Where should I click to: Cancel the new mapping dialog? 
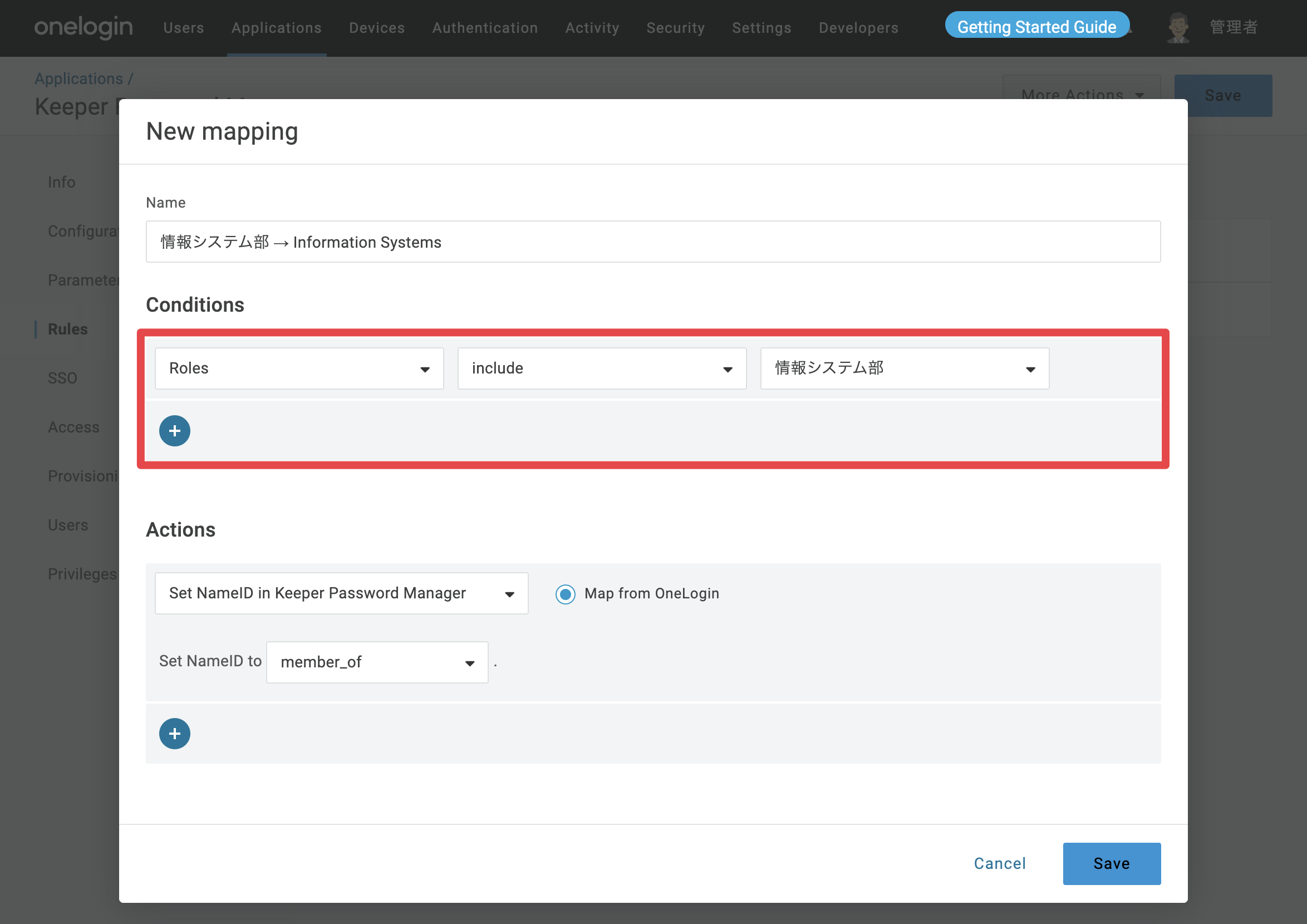tap(1000, 864)
